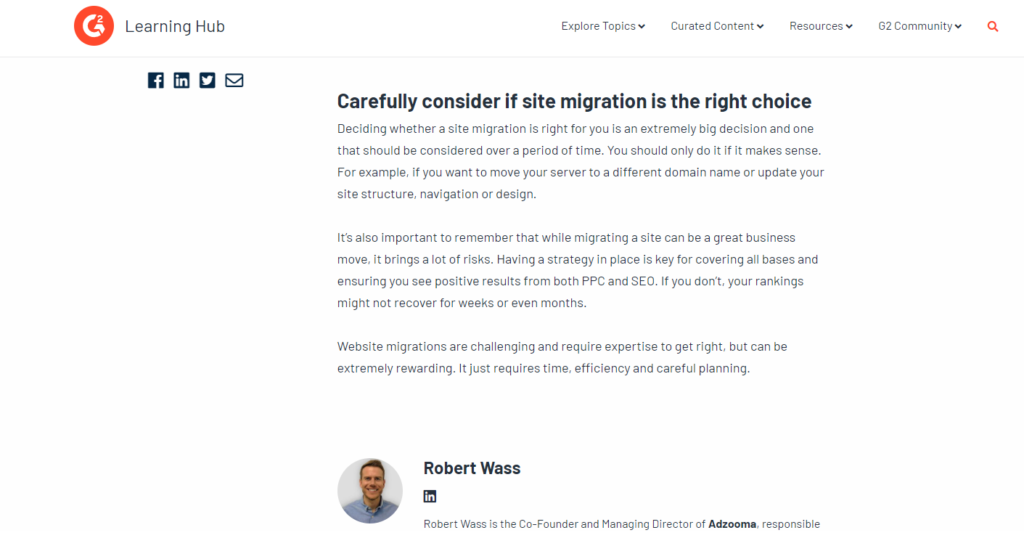The image size is (1024, 538).
Task: Expand the Resources dropdown arrow
Action: [x=849, y=27]
